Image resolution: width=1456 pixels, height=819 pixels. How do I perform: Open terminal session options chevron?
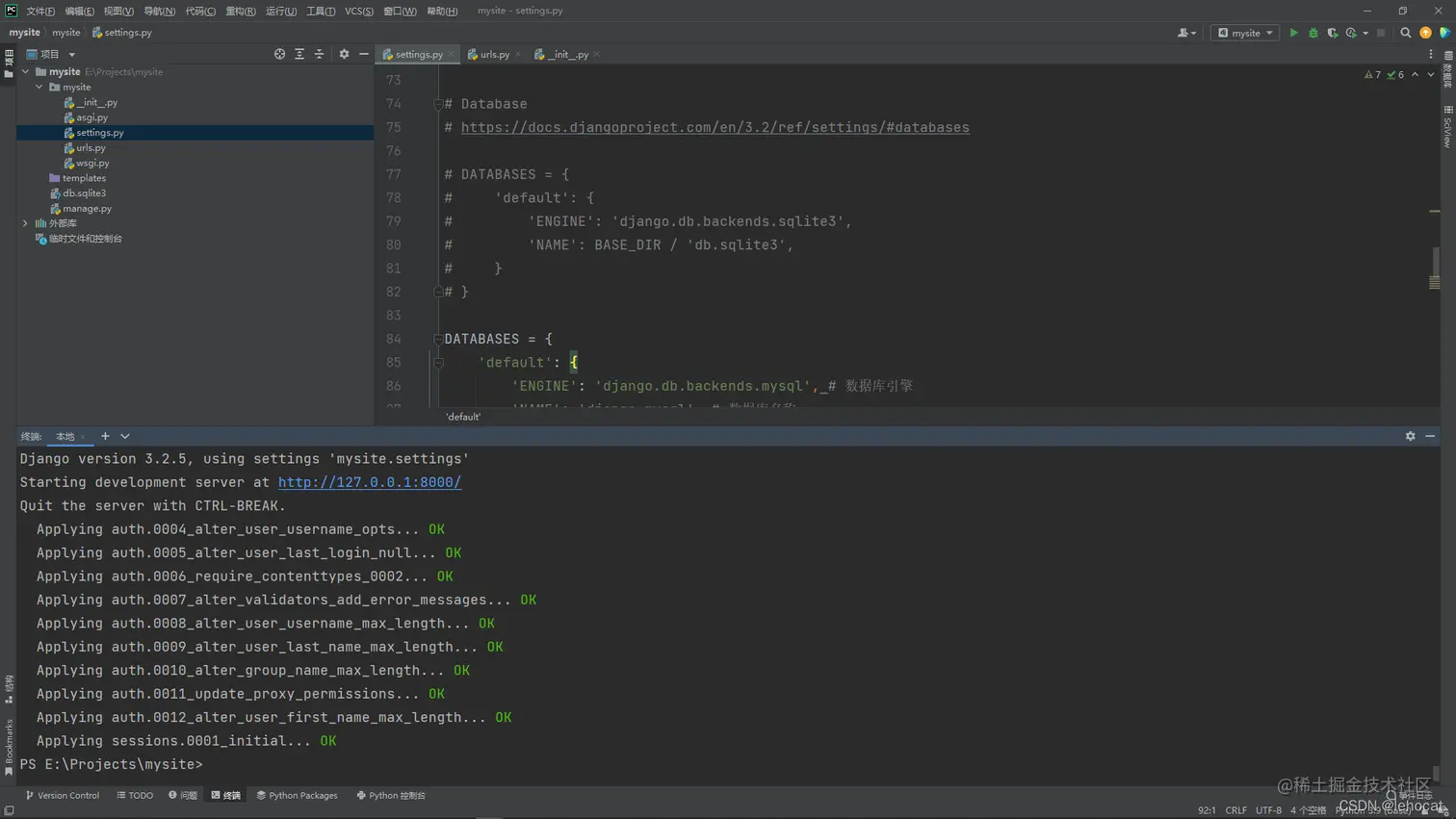click(125, 436)
